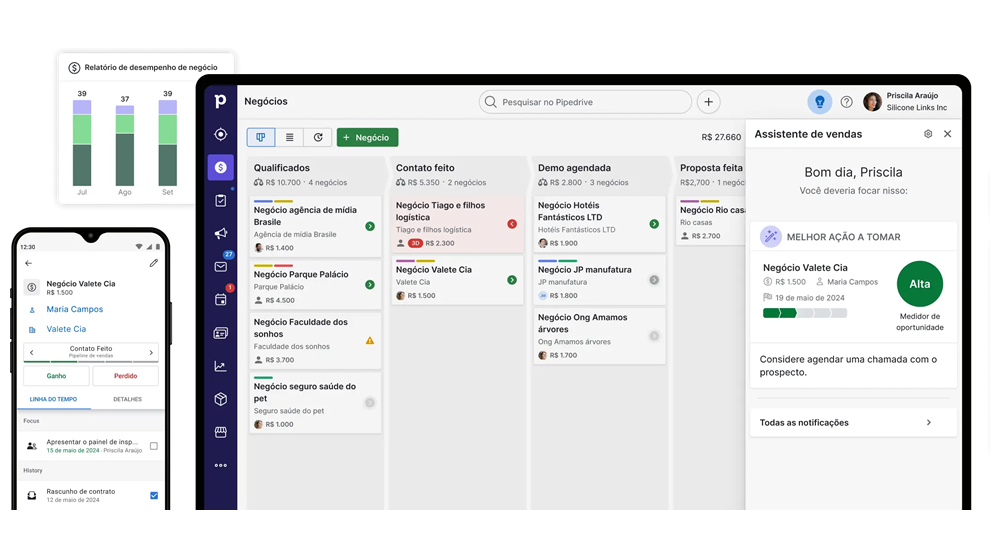The image size is (1000, 558).
Task: Open the More dots menu in sidebar
Action: coord(221,466)
